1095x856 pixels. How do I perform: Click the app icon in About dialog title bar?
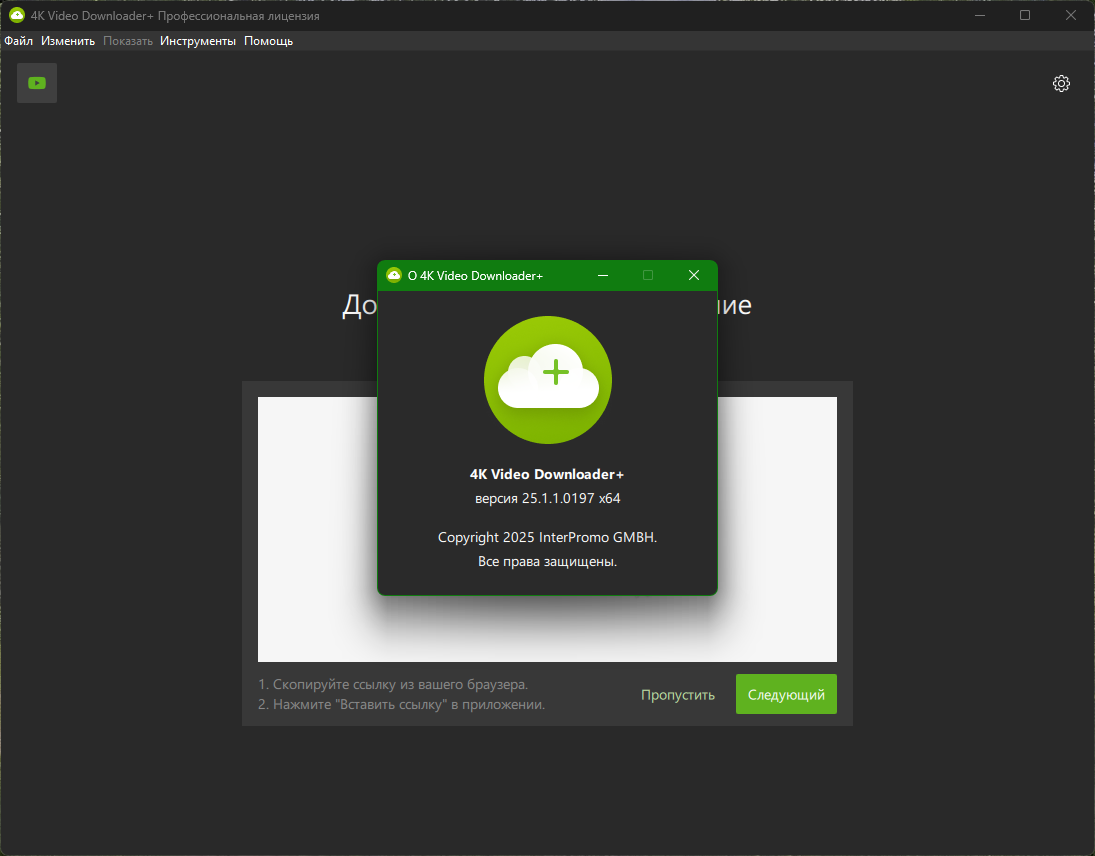click(x=394, y=275)
